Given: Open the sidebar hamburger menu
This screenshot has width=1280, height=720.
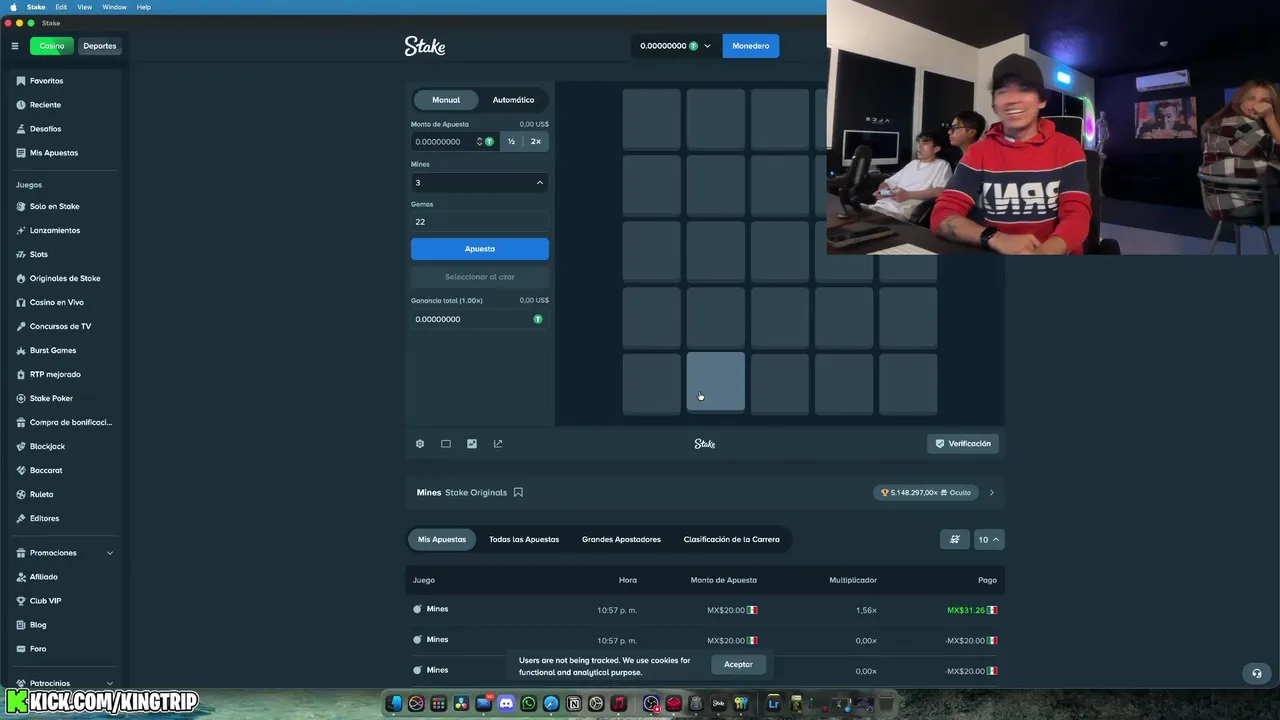Looking at the screenshot, I should click(x=15, y=46).
